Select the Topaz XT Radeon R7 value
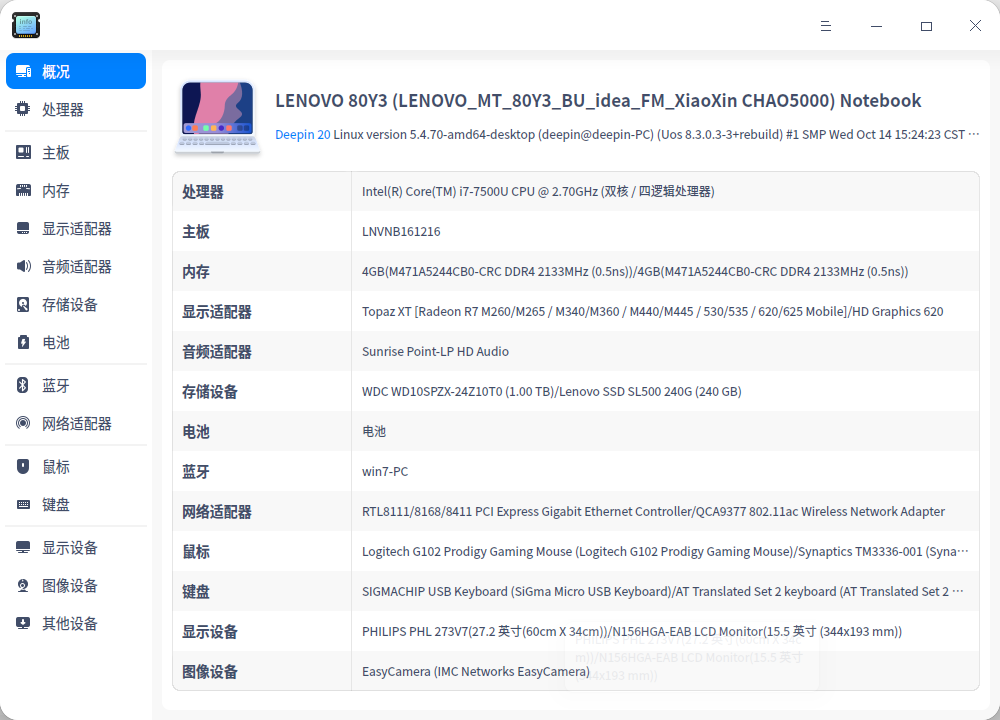1000x720 pixels. (652, 311)
